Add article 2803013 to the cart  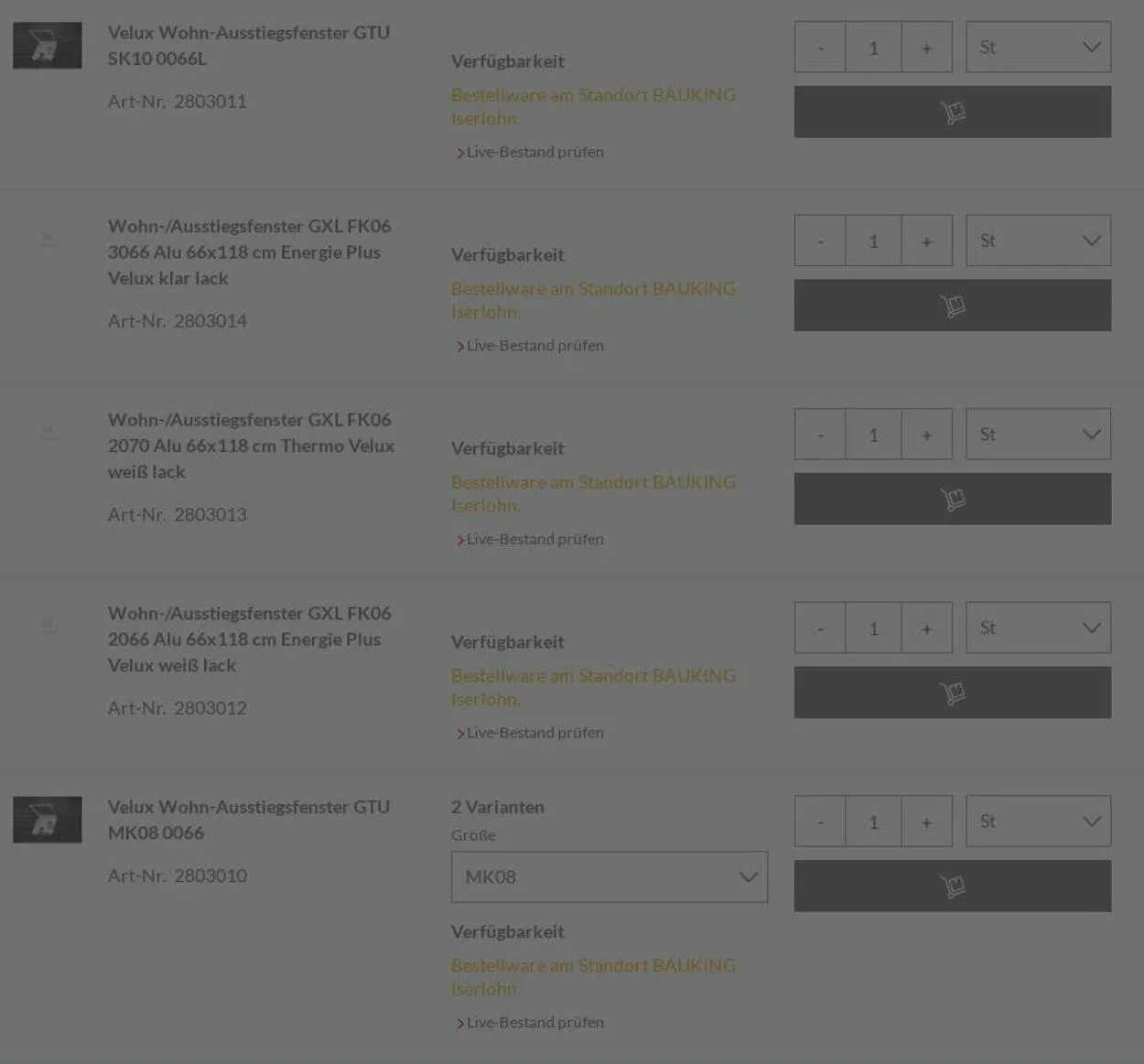click(952, 499)
